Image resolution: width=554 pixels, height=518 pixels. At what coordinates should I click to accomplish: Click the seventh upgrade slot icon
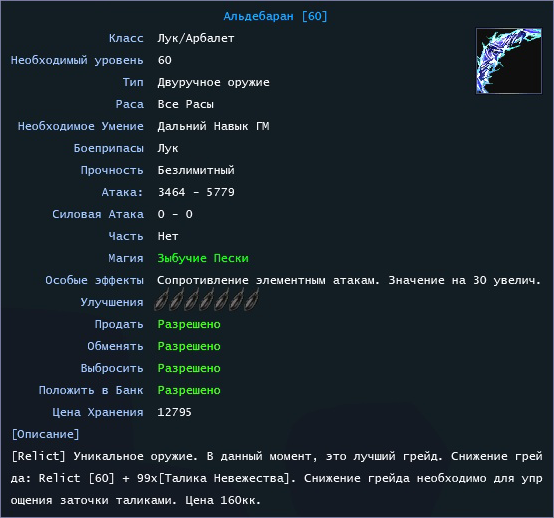point(251,299)
